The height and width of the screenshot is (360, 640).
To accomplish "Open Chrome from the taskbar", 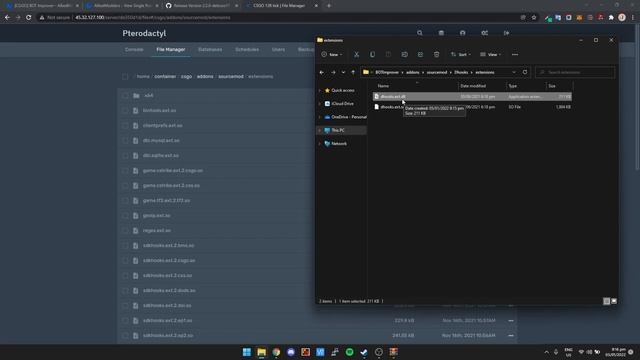I will pyautogui.click(x=276, y=352).
